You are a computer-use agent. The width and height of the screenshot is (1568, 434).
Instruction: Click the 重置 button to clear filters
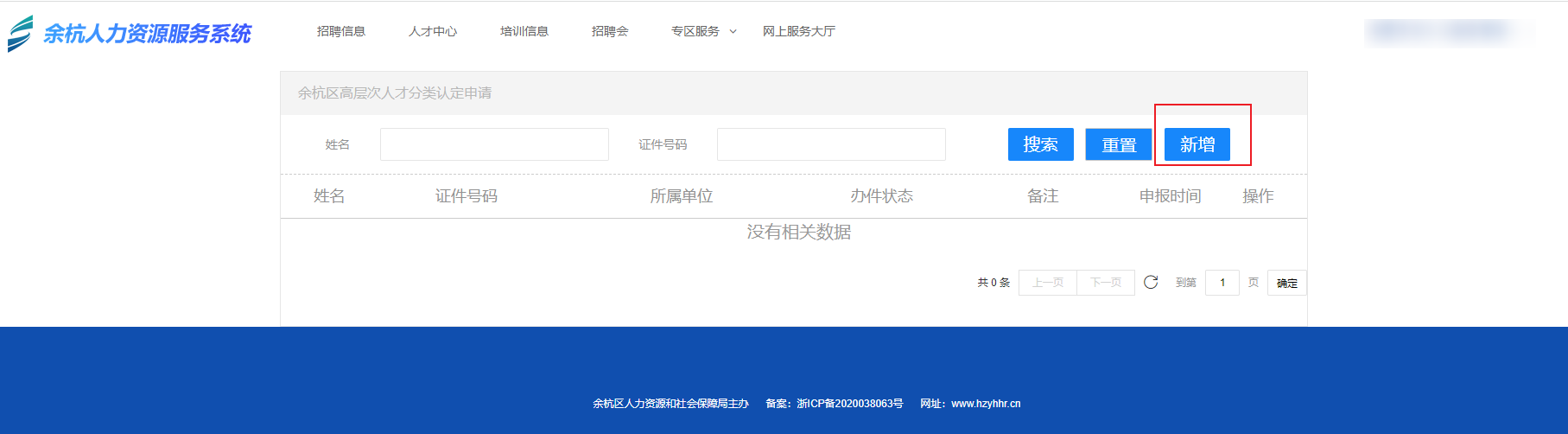1119,144
